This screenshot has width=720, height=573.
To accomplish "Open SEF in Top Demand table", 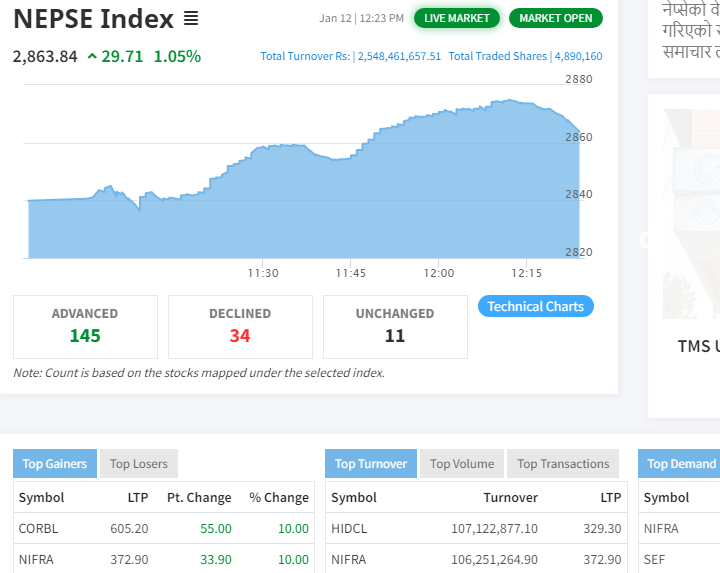I will [654, 560].
